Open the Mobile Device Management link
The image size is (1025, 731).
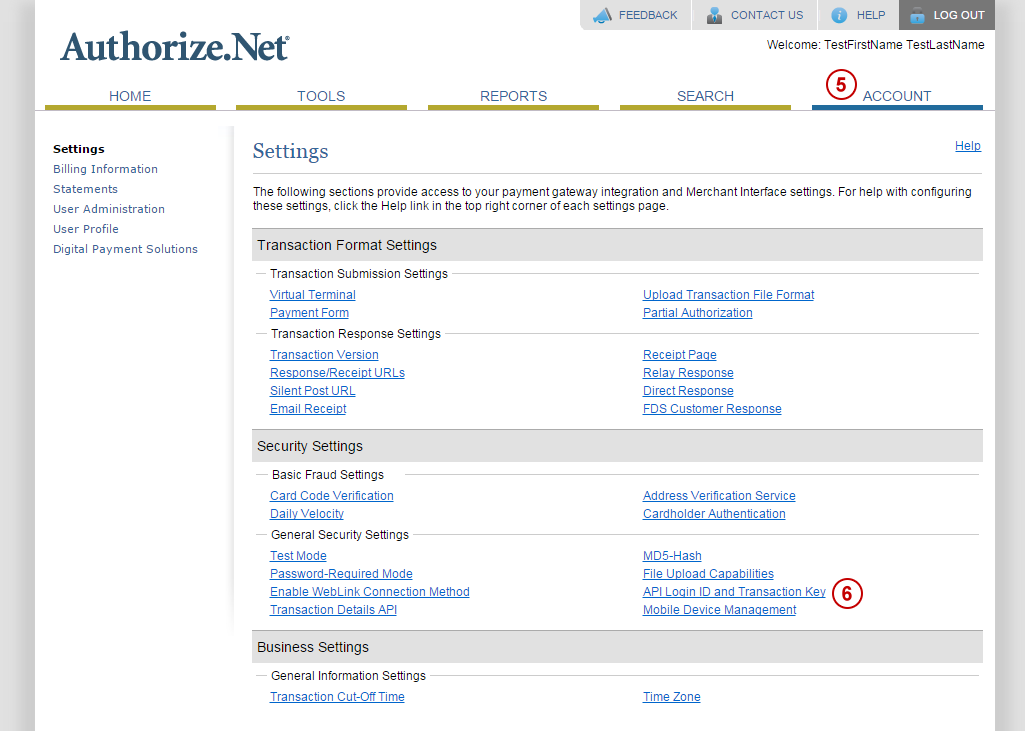point(719,609)
